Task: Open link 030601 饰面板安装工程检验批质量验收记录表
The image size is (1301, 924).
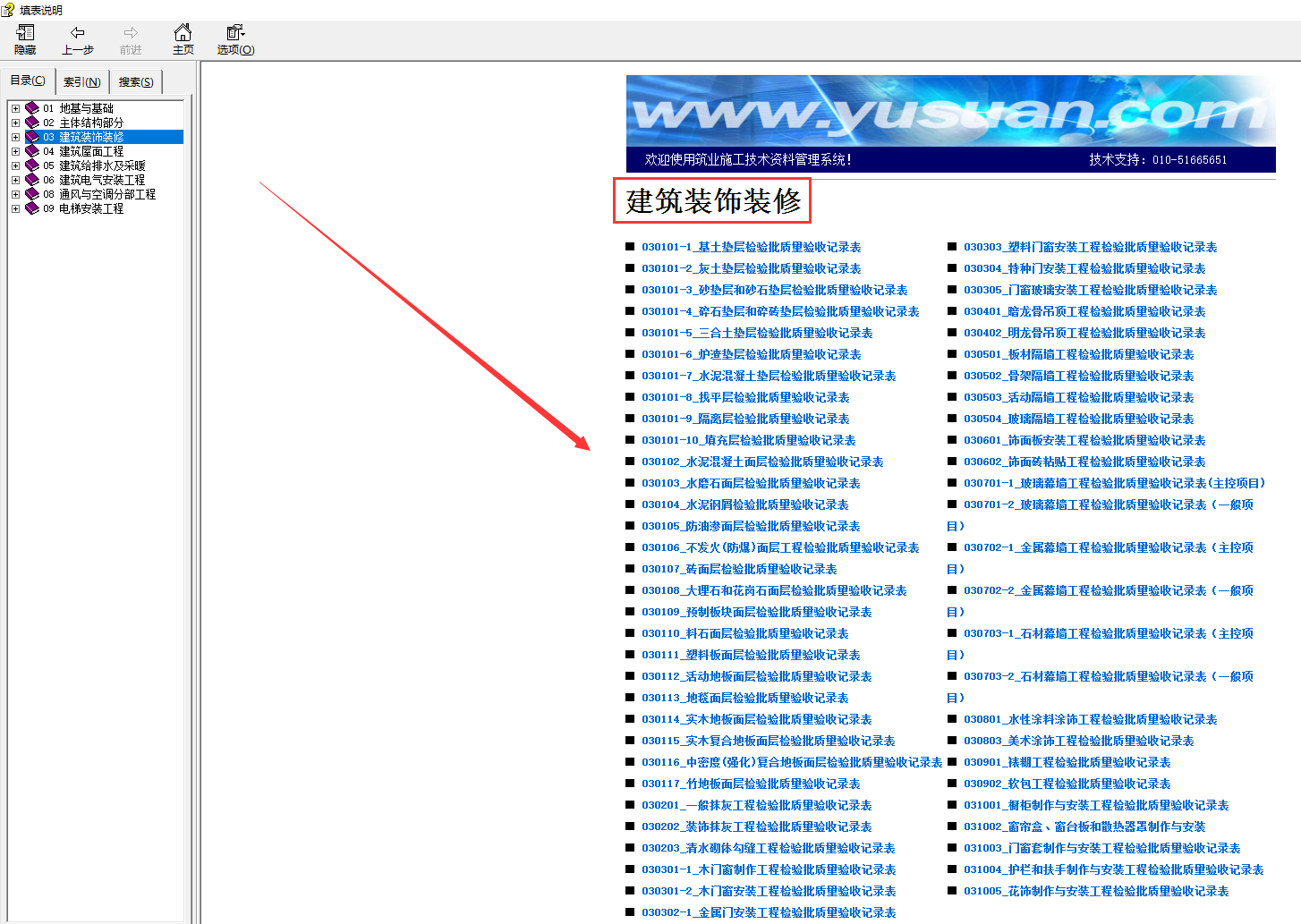Action: click(1084, 440)
